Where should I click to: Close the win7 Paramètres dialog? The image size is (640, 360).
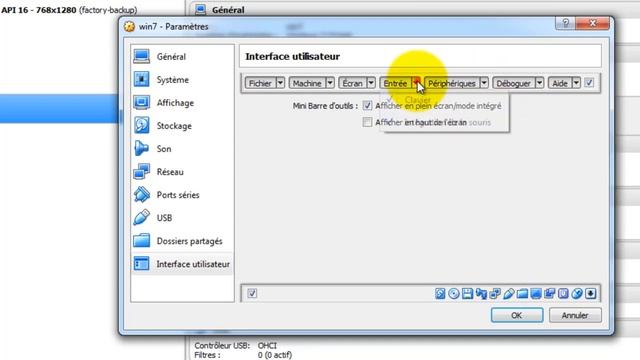(x=592, y=23)
